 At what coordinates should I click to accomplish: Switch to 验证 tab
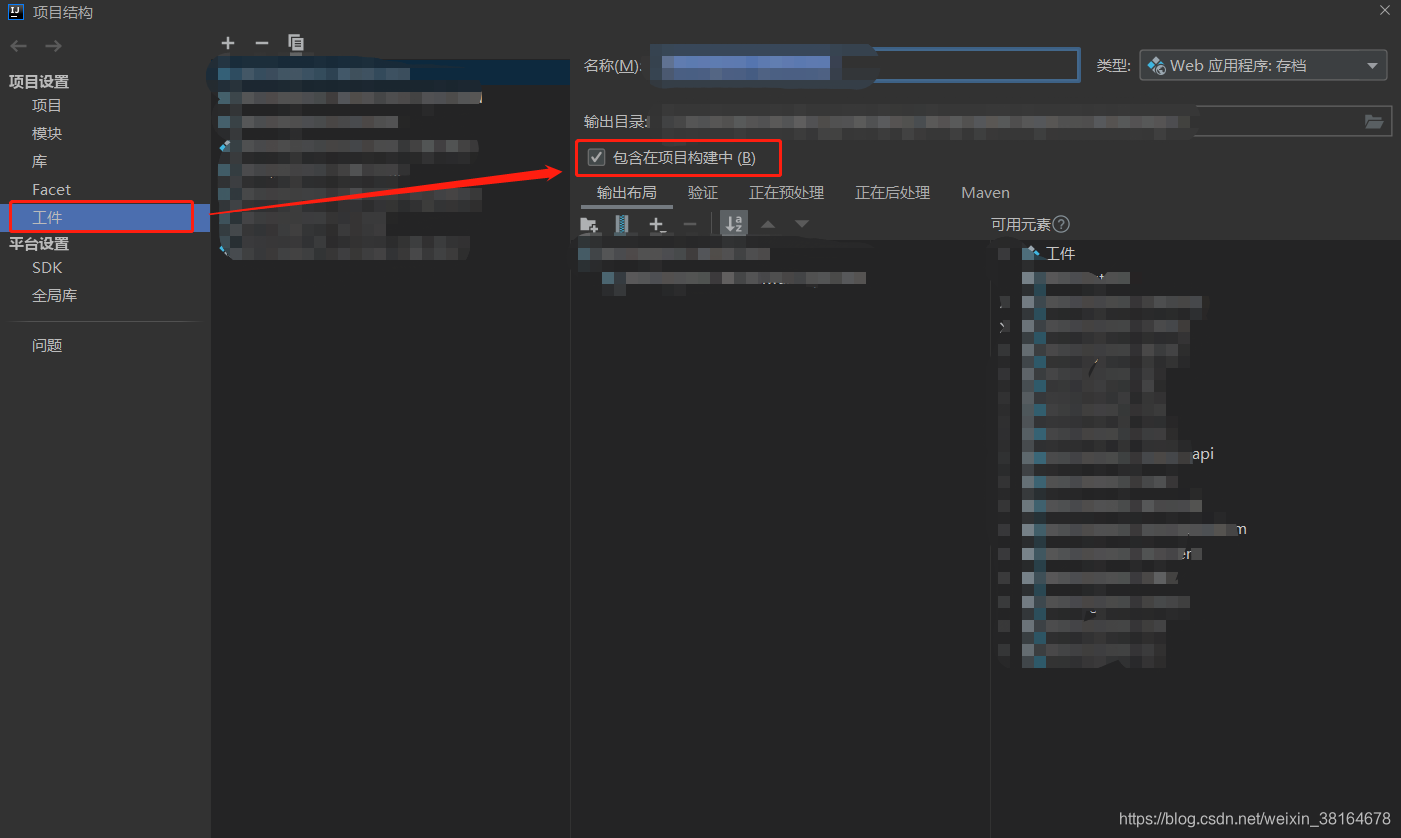click(x=703, y=193)
